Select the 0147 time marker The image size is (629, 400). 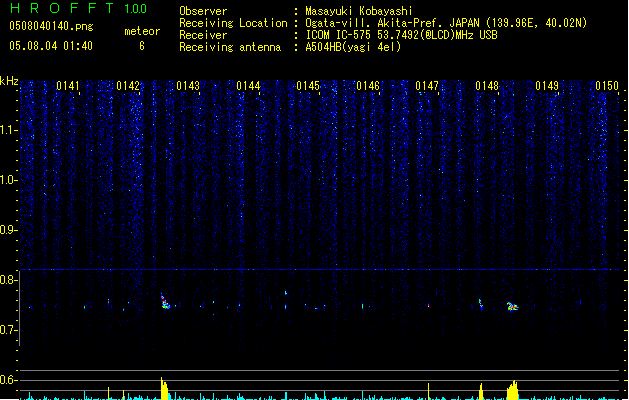pos(427,86)
